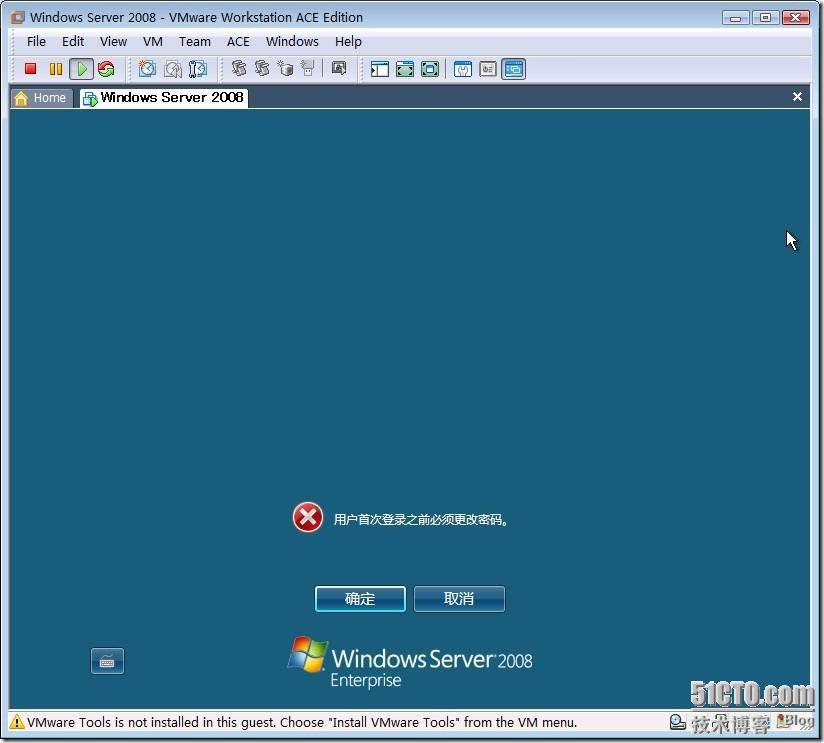Revert to the previous snapshot icon
Viewport: 824px width, 743px height.
(172, 69)
